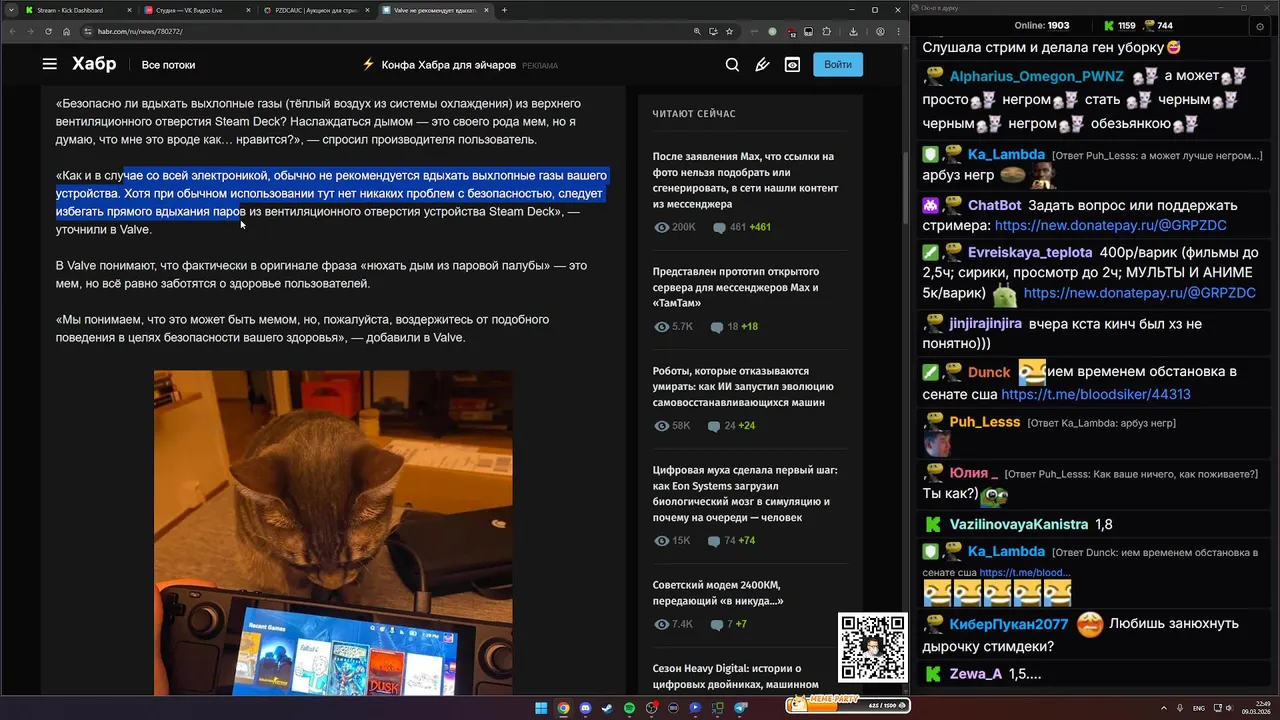This screenshot has width=1280, height=720.
Task: Click the browser home icon
Action: pyautogui.click(x=66, y=31)
